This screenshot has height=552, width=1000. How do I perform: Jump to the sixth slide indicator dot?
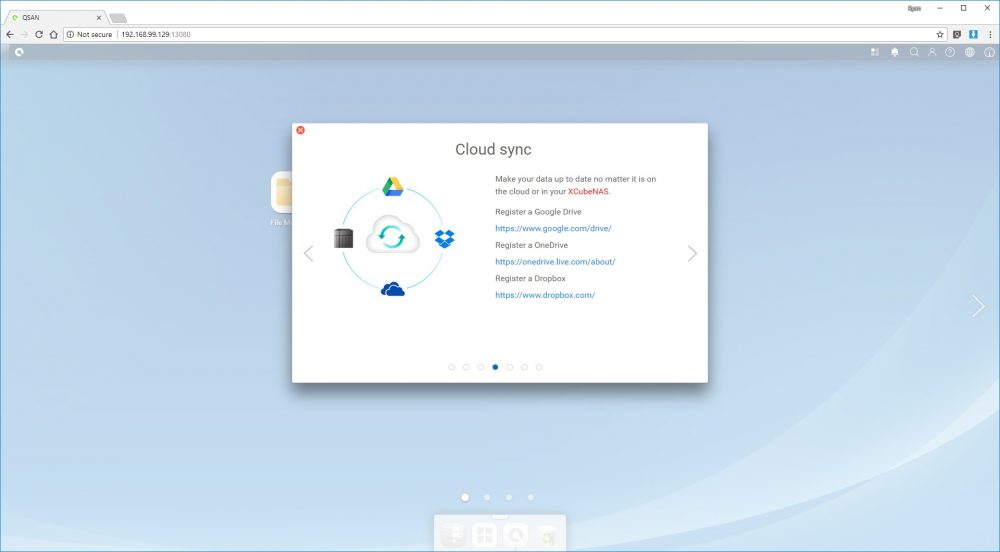point(524,367)
